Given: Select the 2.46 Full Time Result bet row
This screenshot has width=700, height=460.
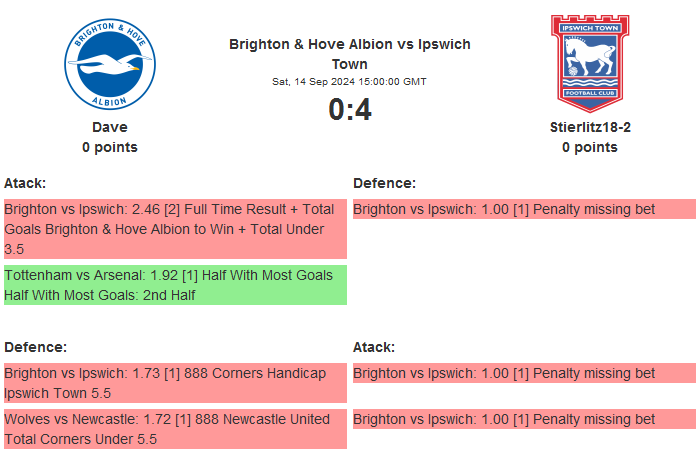Looking at the screenshot, I should (x=175, y=229).
